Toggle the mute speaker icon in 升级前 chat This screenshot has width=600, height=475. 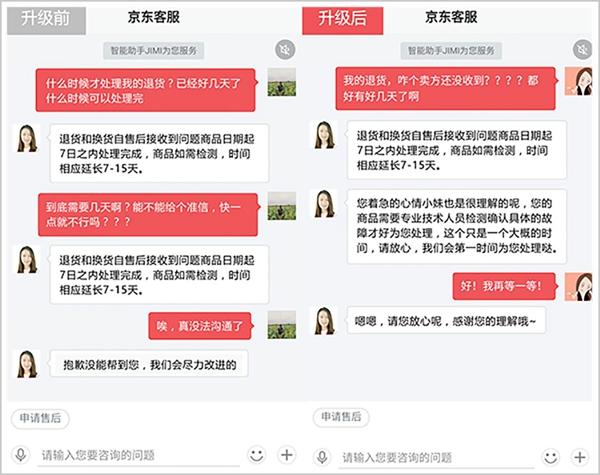pyautogui.click(x=284, y=49)
